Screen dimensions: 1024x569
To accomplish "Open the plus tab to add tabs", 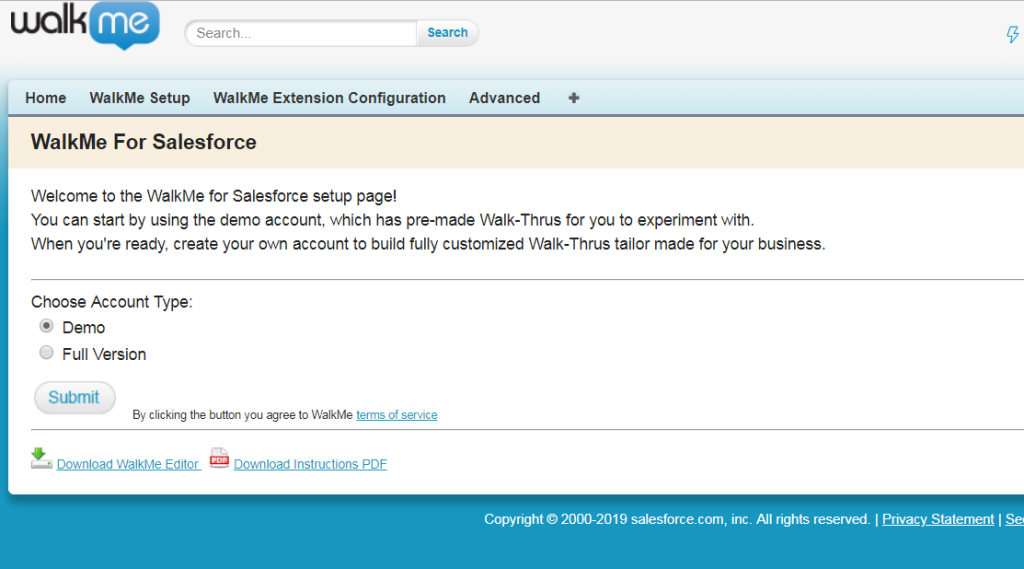I will tap(573, 98).
